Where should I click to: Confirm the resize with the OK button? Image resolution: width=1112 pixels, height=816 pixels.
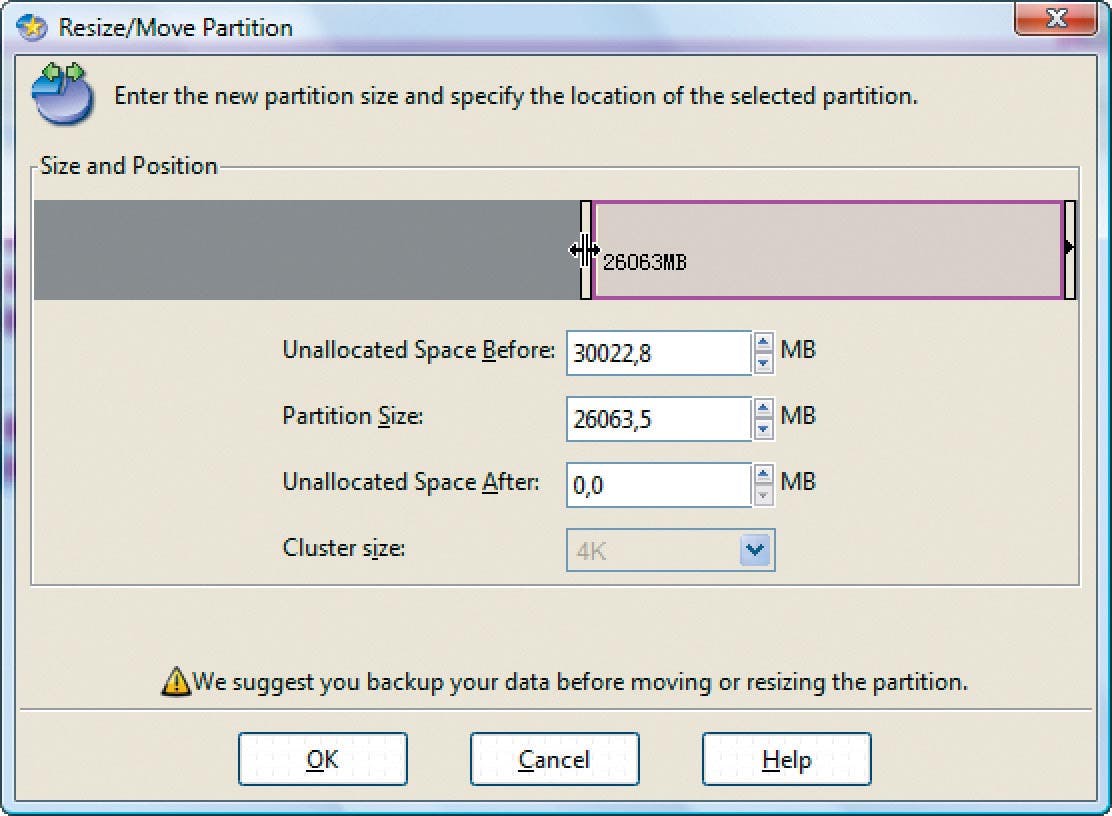pos(322,760)
